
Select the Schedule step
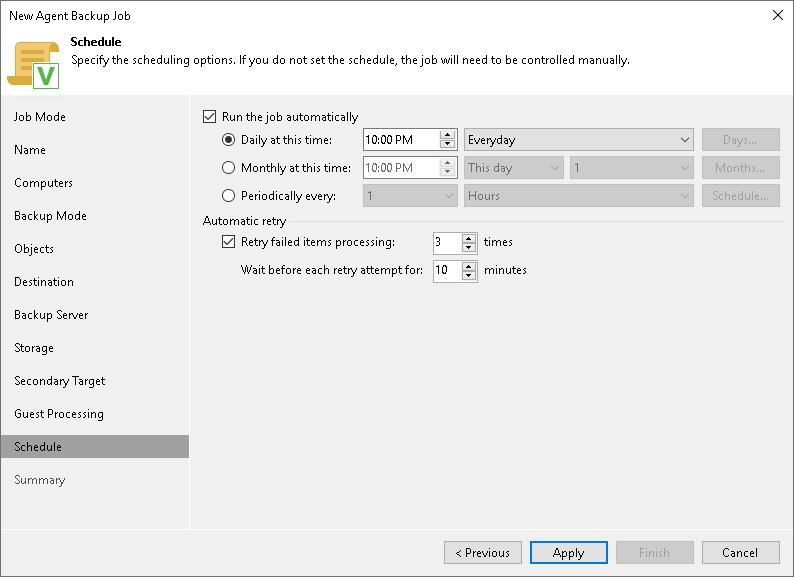click(95, 447)
